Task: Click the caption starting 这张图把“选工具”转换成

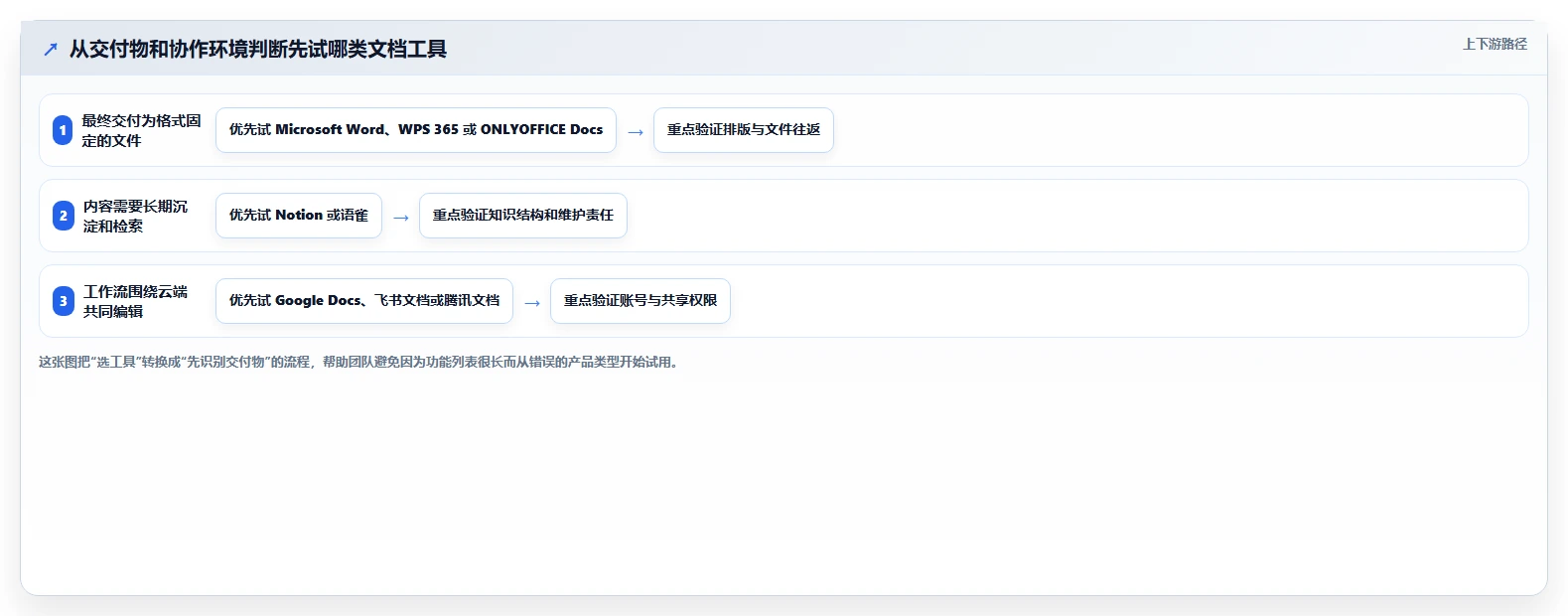Action: click(x=359, y=362)
